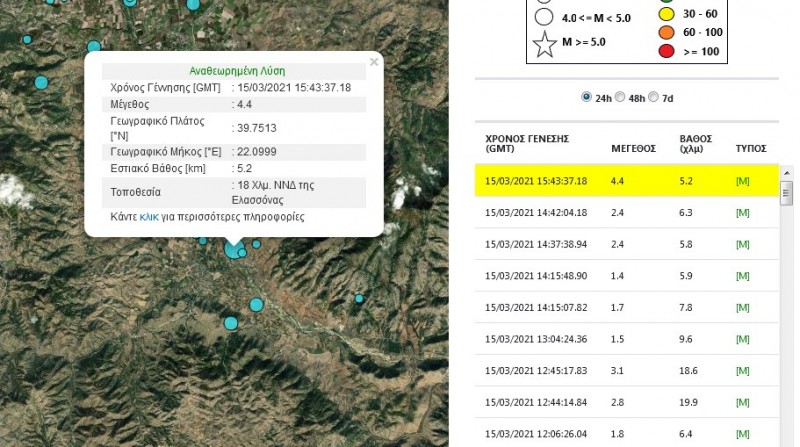Screen dimensions: 800x447
Task: Click the large 4.4 magnitude epicenter marker
Action: (x=233, y=247)
